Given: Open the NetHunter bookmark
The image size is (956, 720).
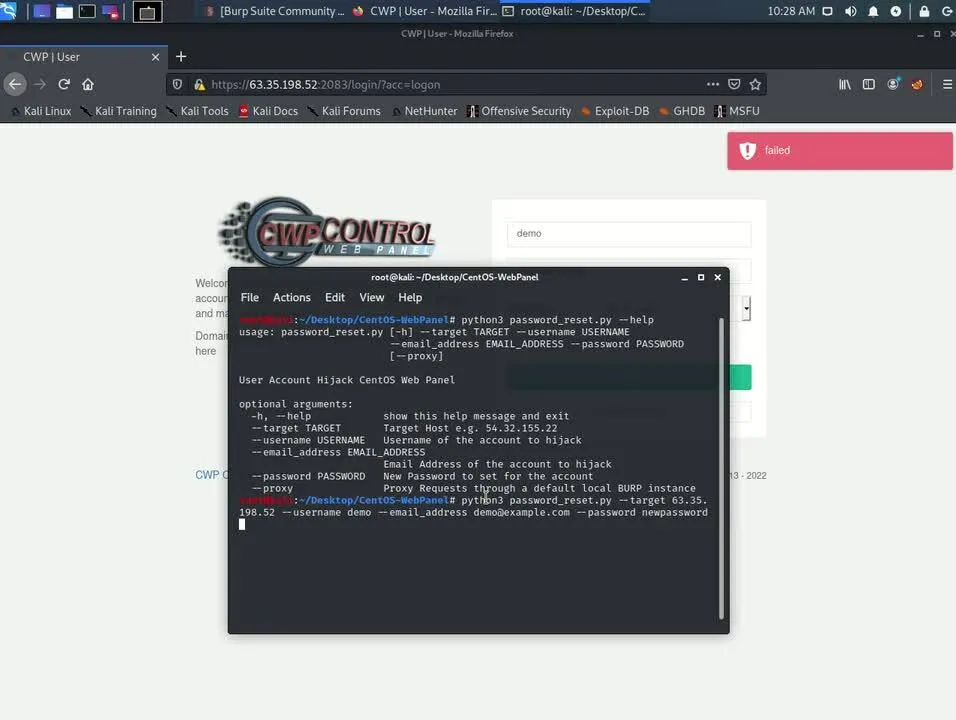Looking at the screenshot, I should coord(425,111).
